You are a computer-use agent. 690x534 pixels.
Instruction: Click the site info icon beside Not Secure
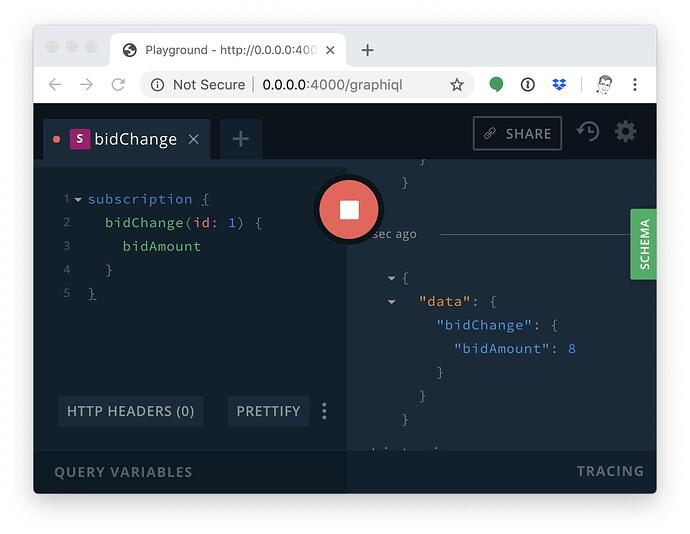coord(157,85)
